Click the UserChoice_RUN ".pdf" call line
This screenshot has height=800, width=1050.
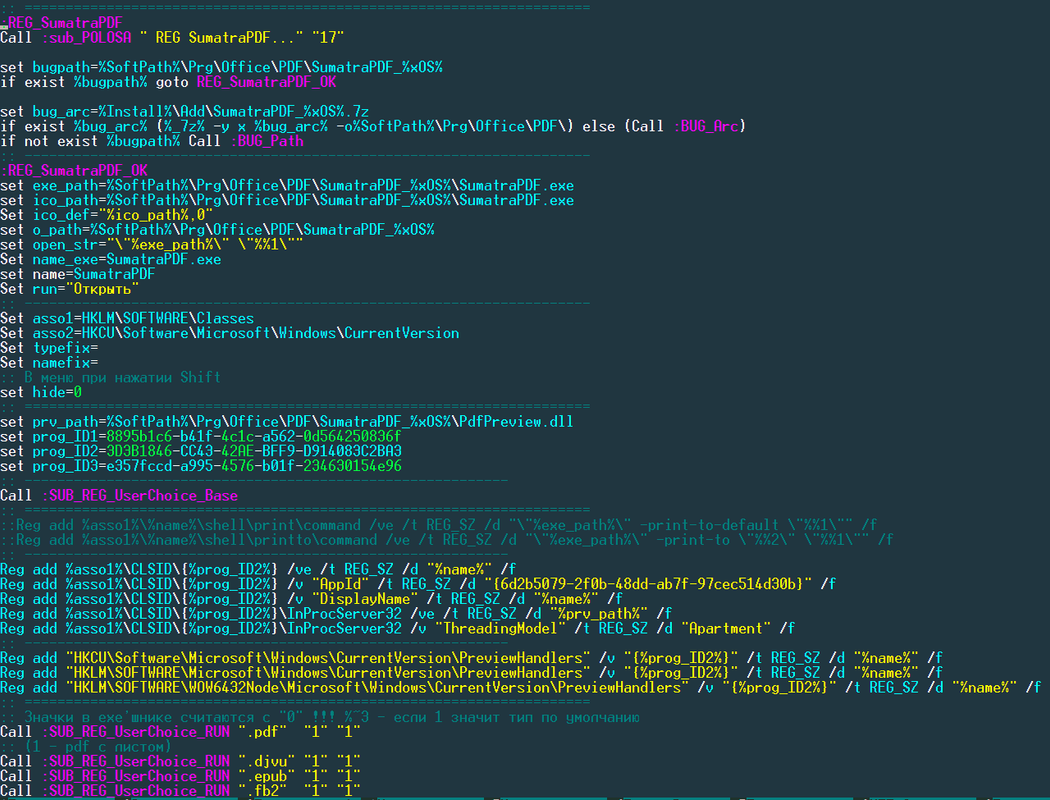point(181,732)
